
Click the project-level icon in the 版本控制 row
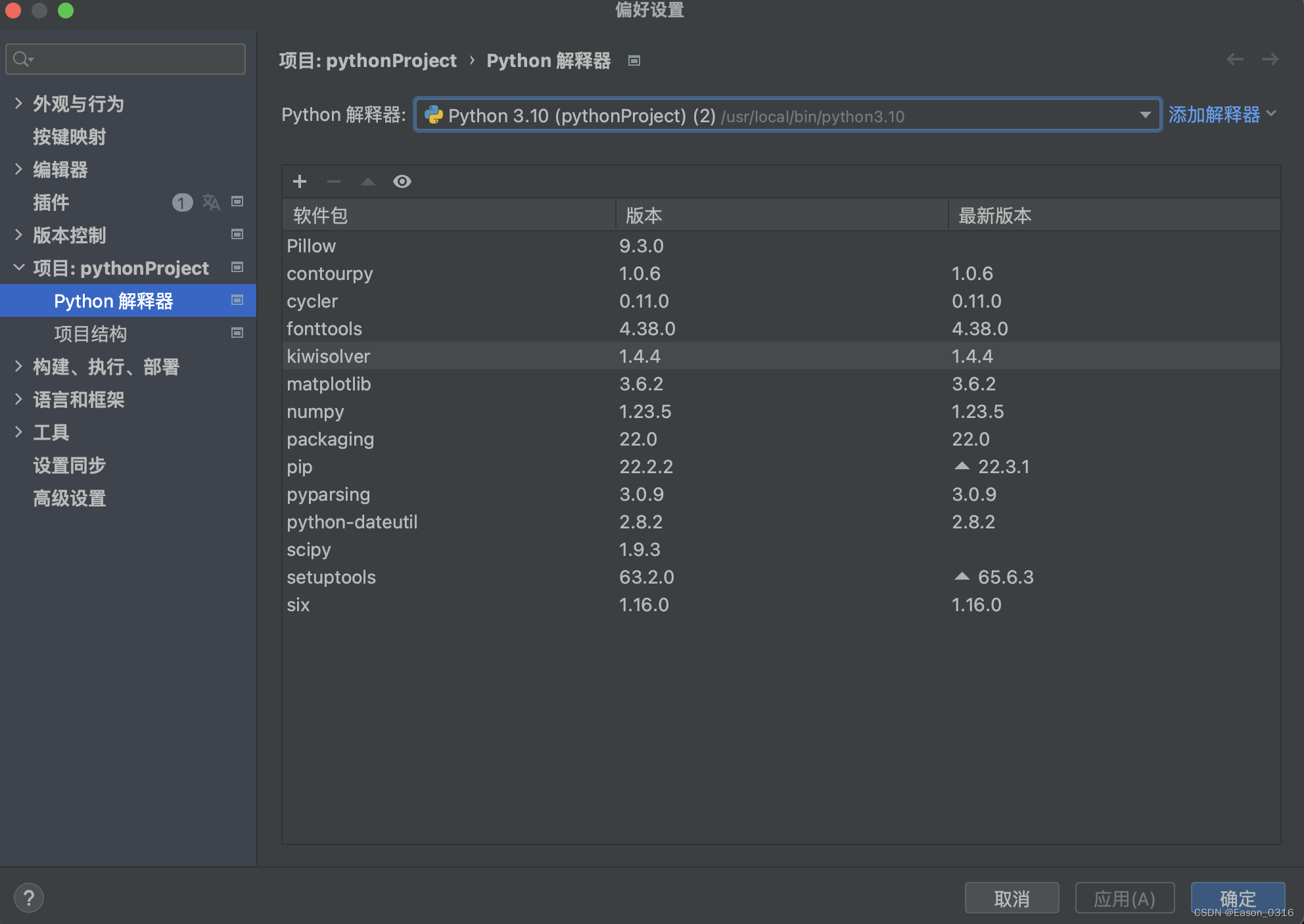tap(237, 235)
